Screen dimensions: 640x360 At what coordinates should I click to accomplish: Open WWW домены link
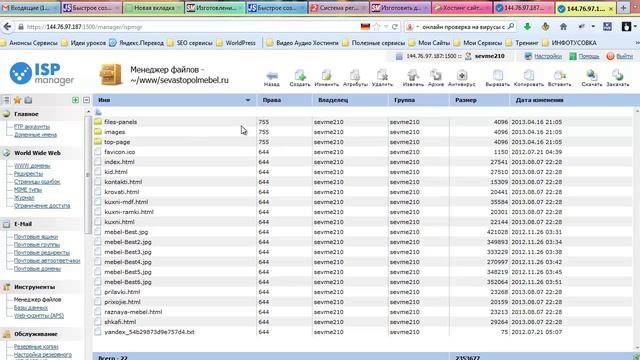pos(32,166)
